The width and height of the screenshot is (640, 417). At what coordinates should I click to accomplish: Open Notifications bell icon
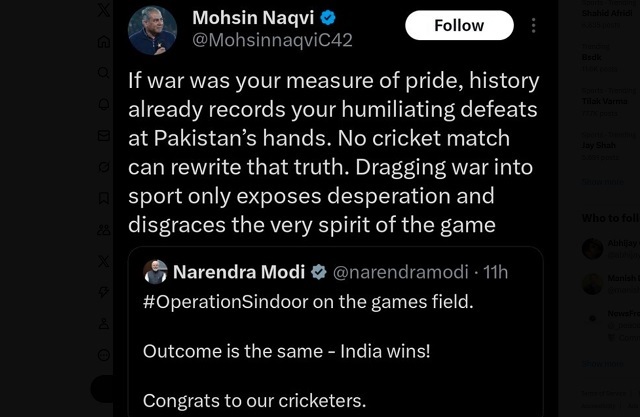[104, 104]
